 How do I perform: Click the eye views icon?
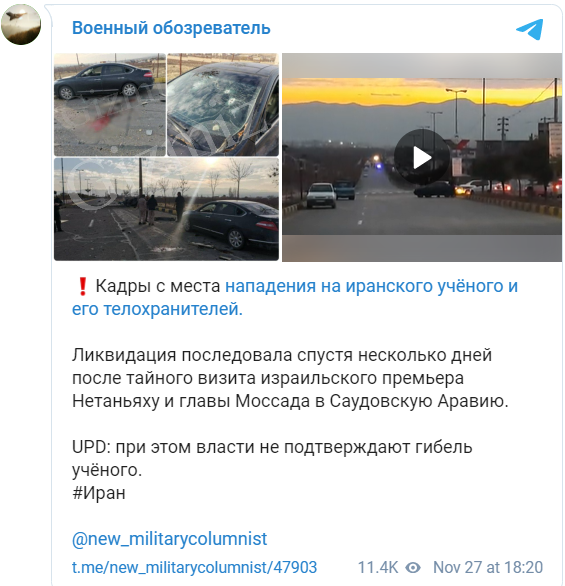point(413,568)
